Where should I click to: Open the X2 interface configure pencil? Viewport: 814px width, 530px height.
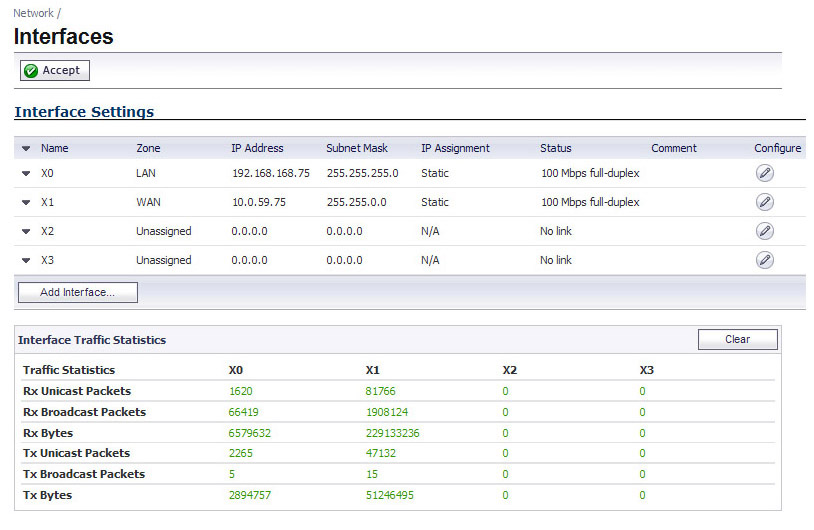pos(765,231)
